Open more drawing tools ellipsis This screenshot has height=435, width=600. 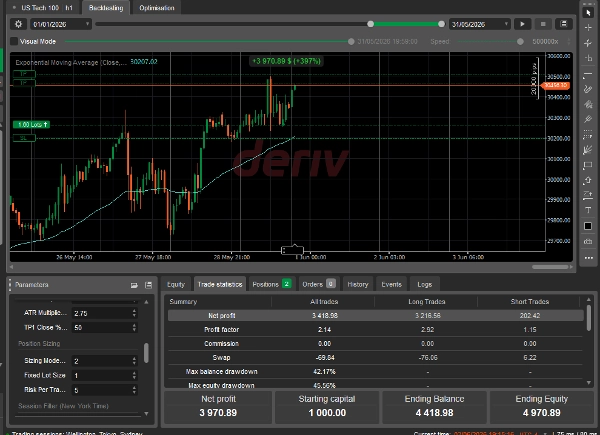589,258
